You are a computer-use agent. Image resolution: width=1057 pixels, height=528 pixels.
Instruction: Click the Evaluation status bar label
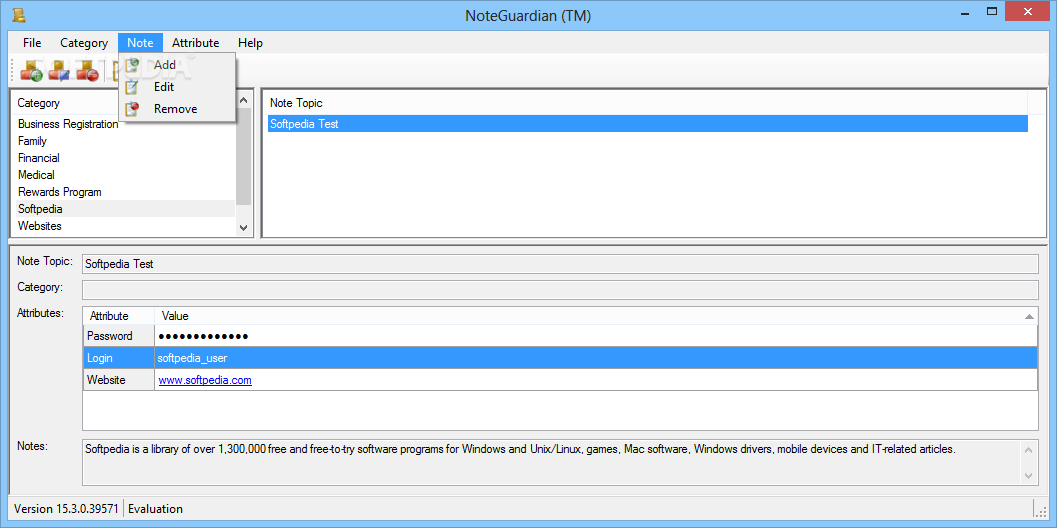155,508
